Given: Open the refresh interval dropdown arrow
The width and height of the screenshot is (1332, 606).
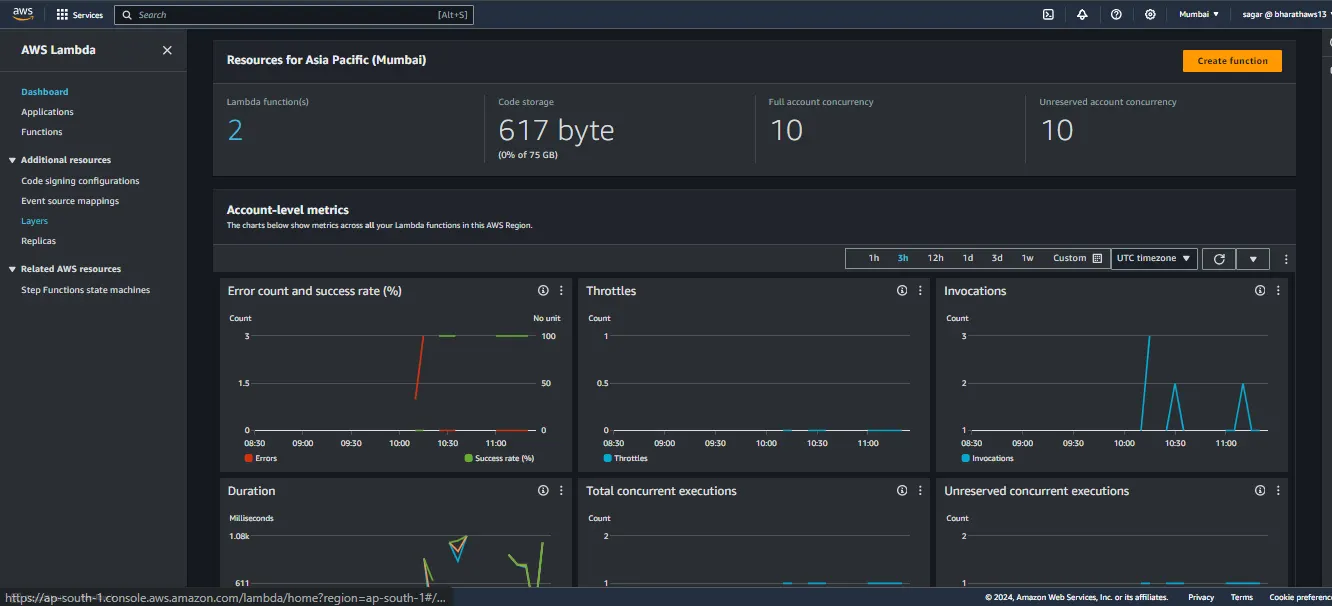Looking at the screenshot, I should pyautogui.click(x=1253, y=259).
